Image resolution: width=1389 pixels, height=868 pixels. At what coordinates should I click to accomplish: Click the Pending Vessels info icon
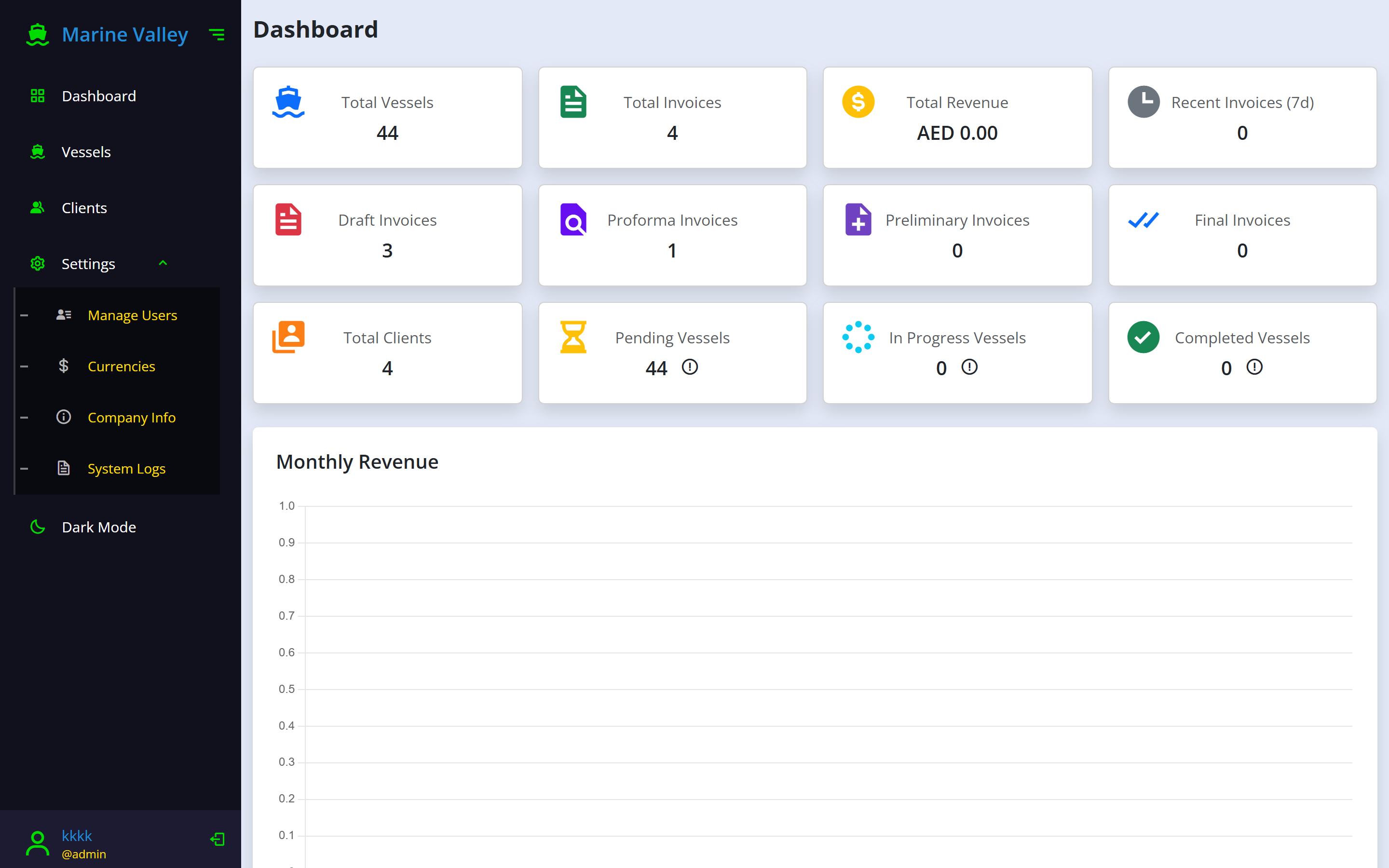tap(689, 367)
